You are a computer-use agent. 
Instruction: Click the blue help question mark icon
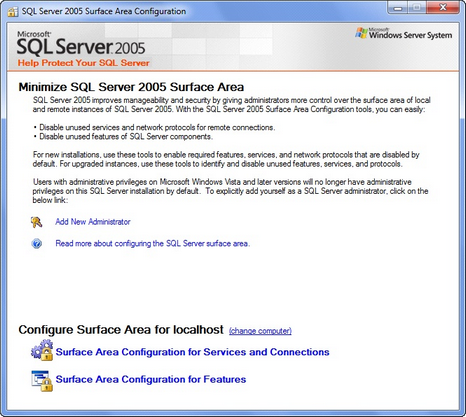[37, 244]
